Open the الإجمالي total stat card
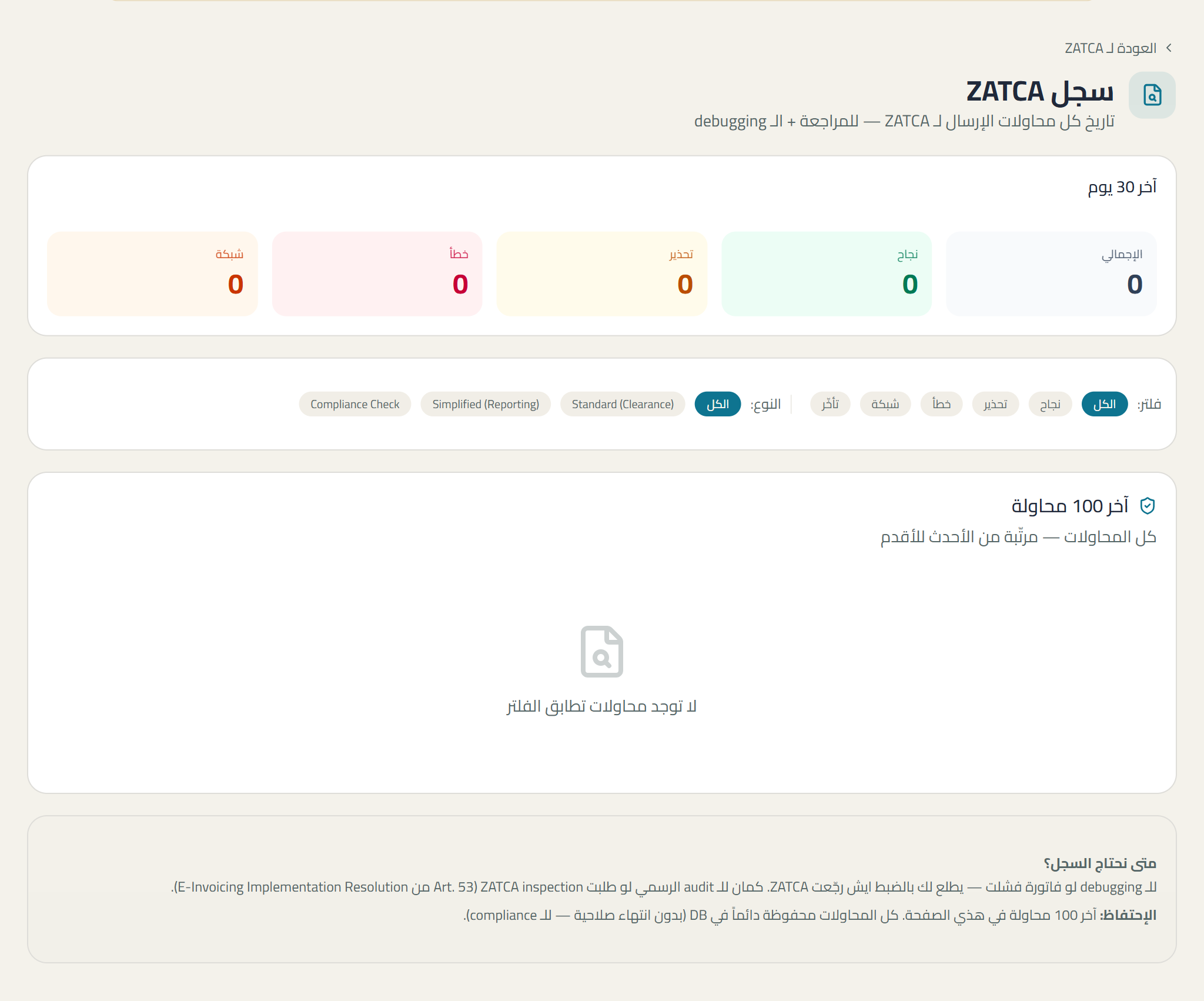Viewport: 1204px width, 1001px height. point(1051,273)
